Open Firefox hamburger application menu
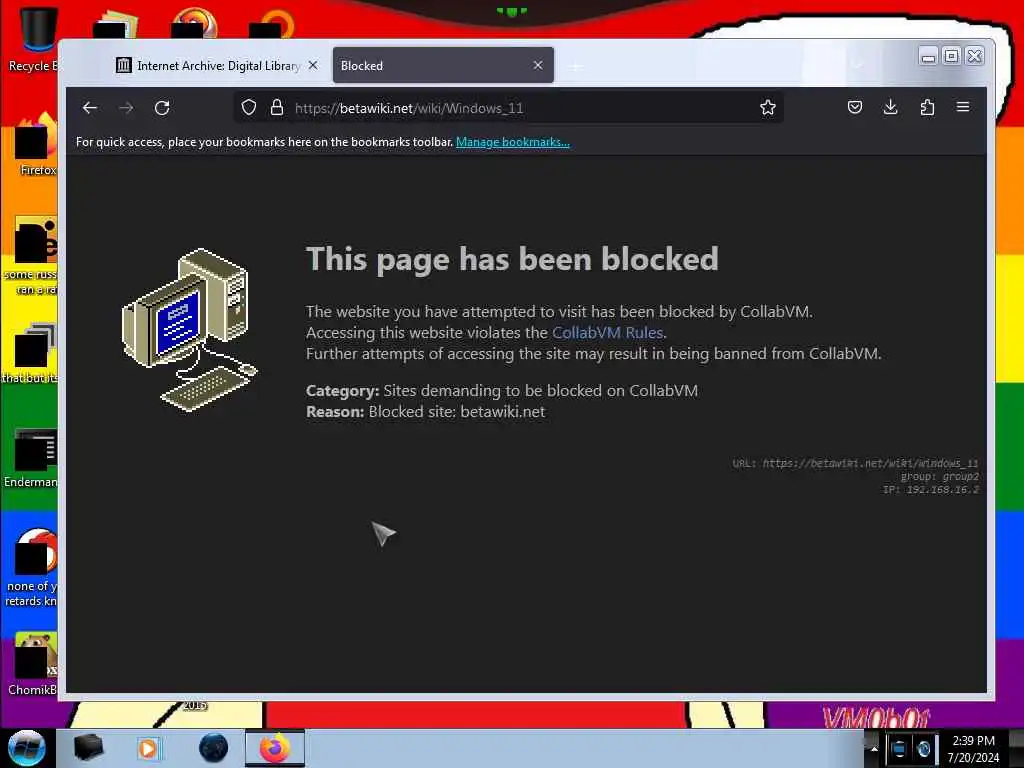1024x768 pixels. click(963, 107)
